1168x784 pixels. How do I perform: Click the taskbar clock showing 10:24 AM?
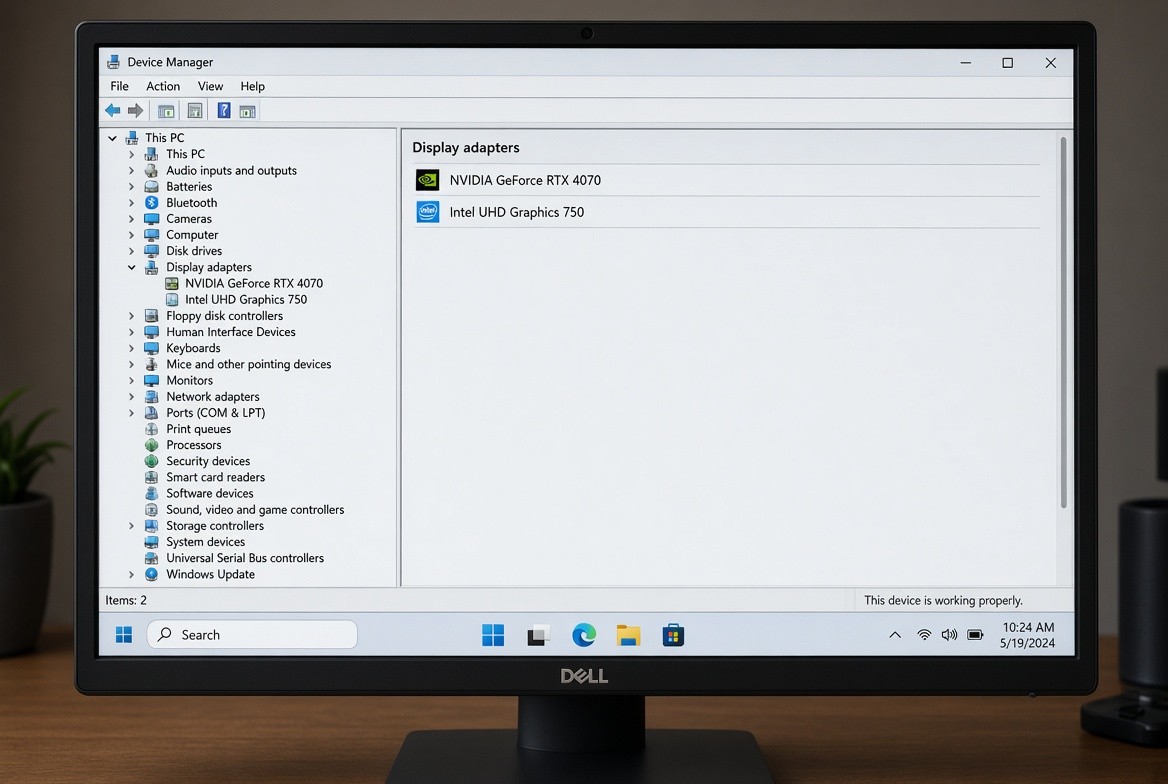[1028, 627]
